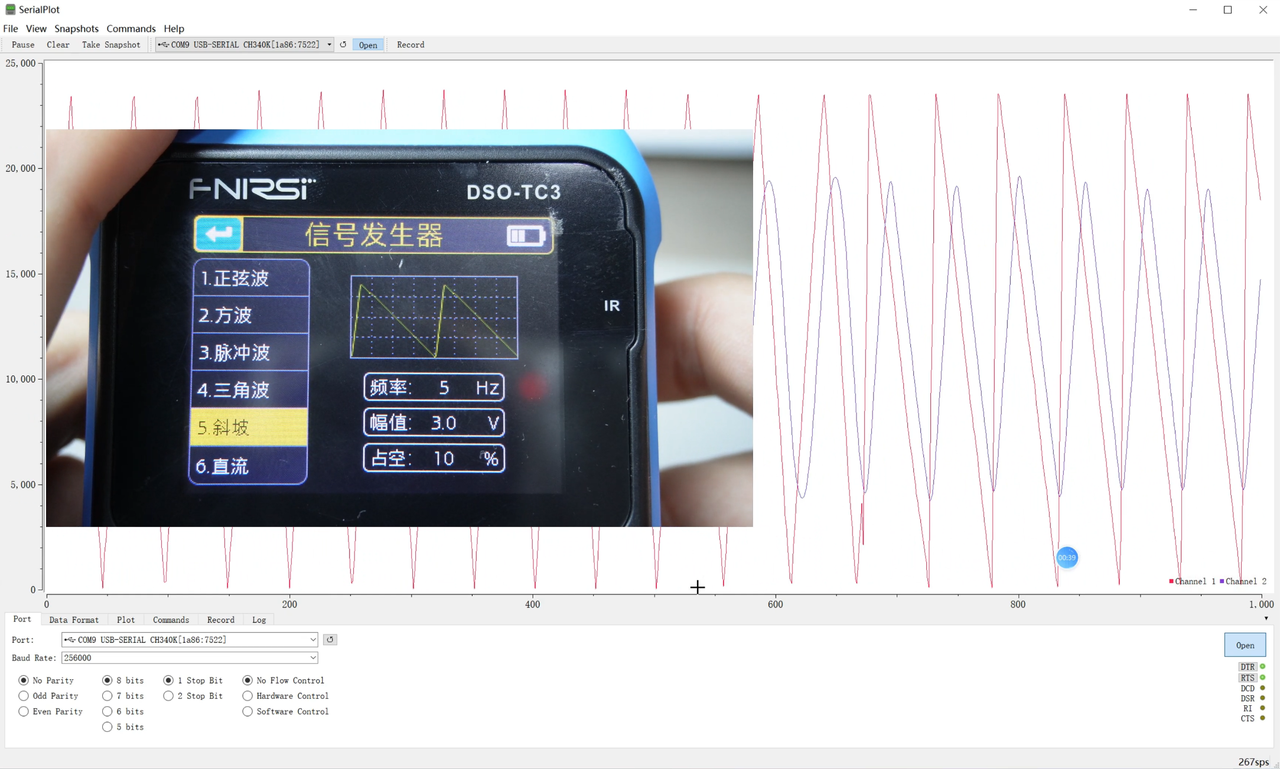
Task: Clear the plot data
Action: tap(58, 45)
